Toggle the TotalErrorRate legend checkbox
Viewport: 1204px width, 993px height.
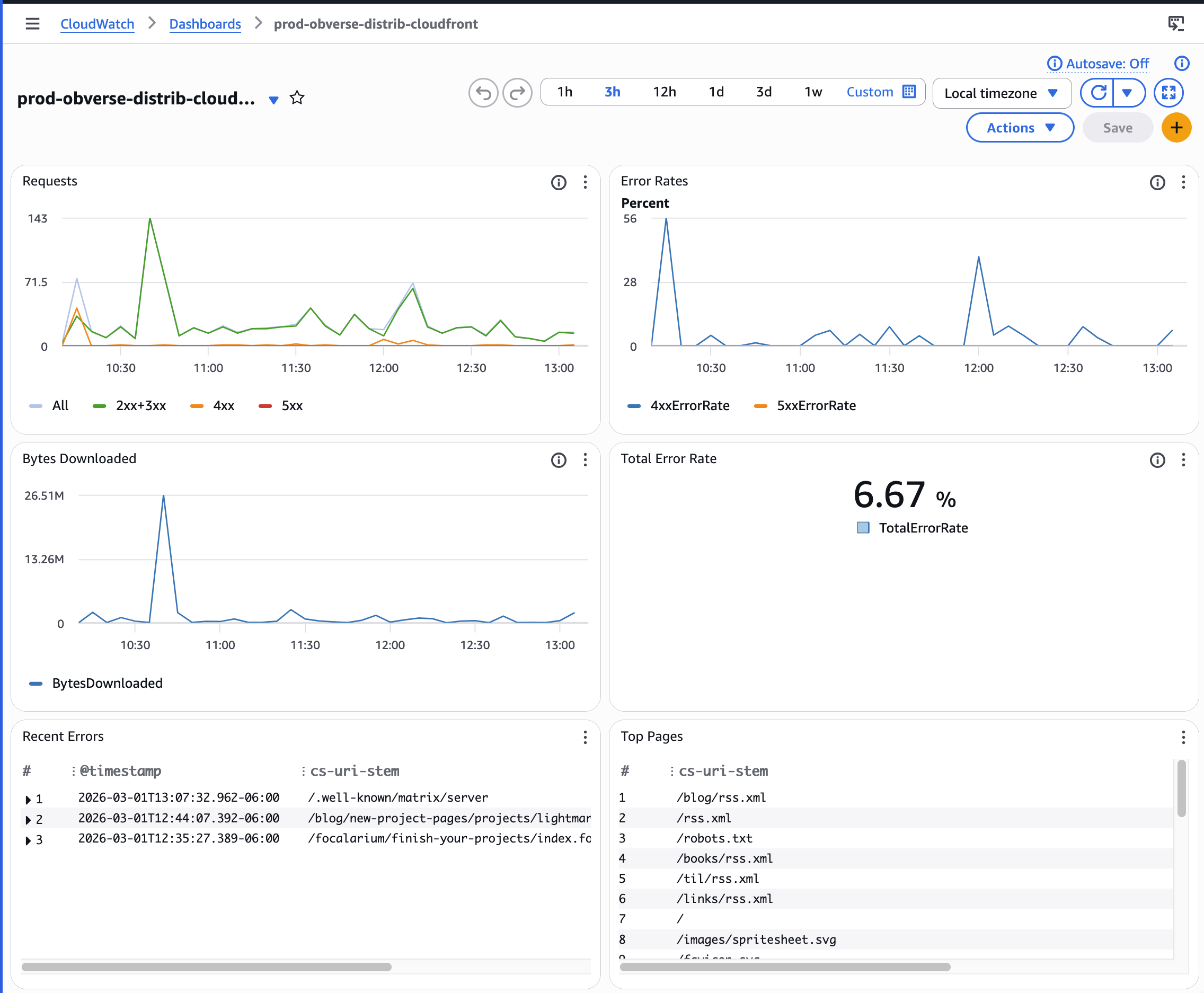point(863,528)
